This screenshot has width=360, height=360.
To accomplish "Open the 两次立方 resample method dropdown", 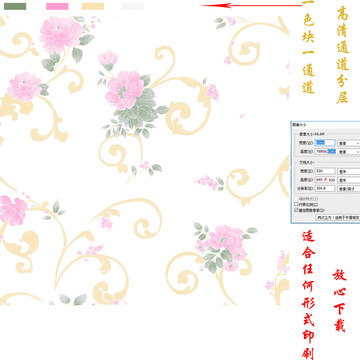I will click(338, 217).
